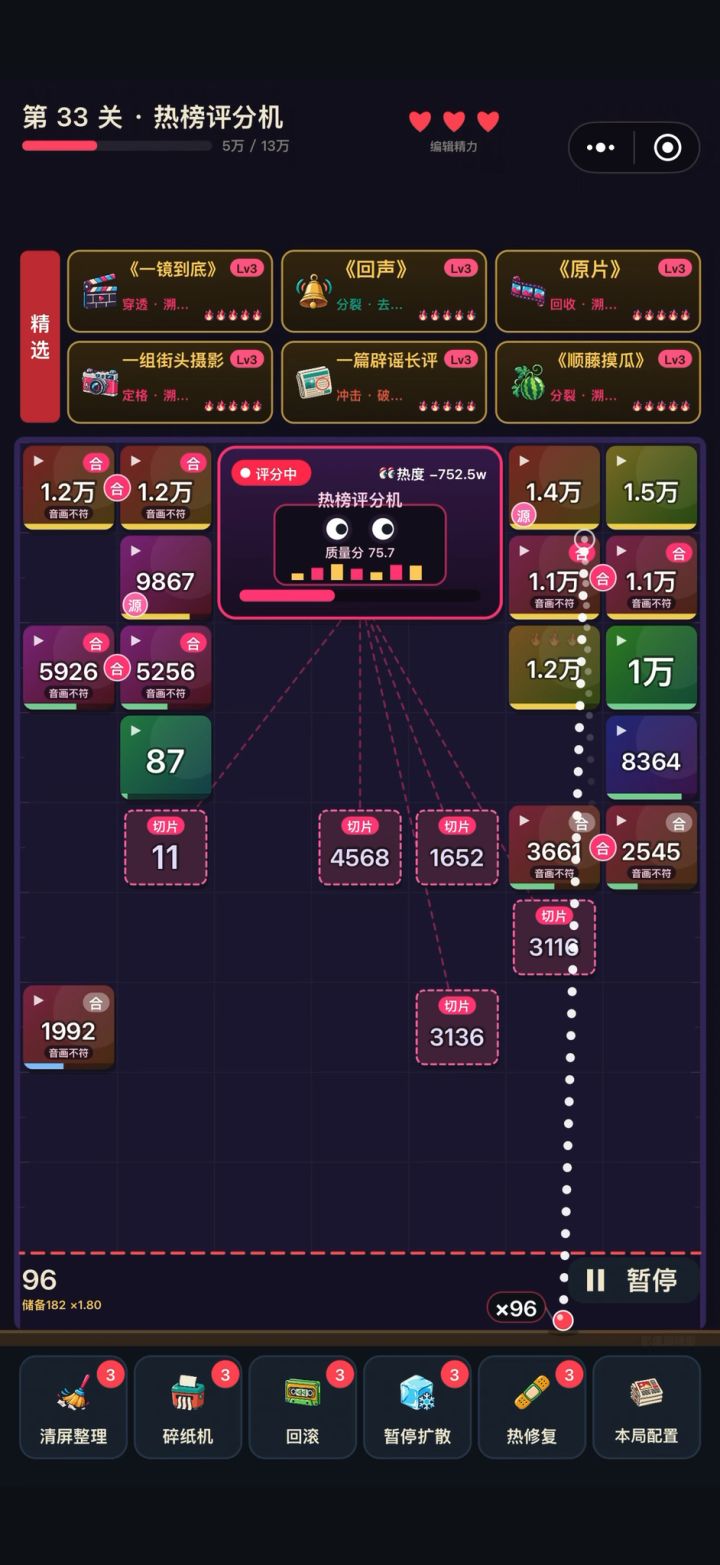Tap the 源 badge on block 9867

point(136,604)
